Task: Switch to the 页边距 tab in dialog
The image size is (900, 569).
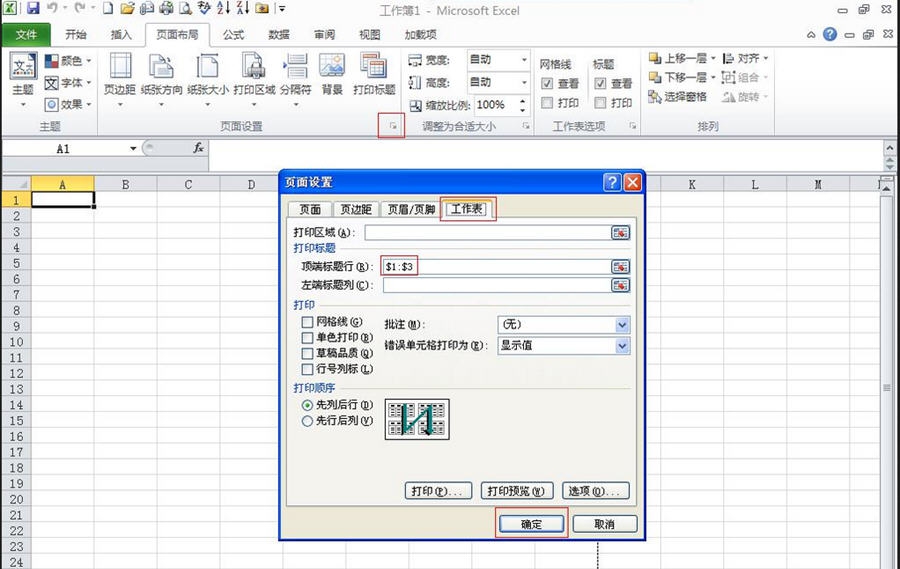Action: pos(356,210)
